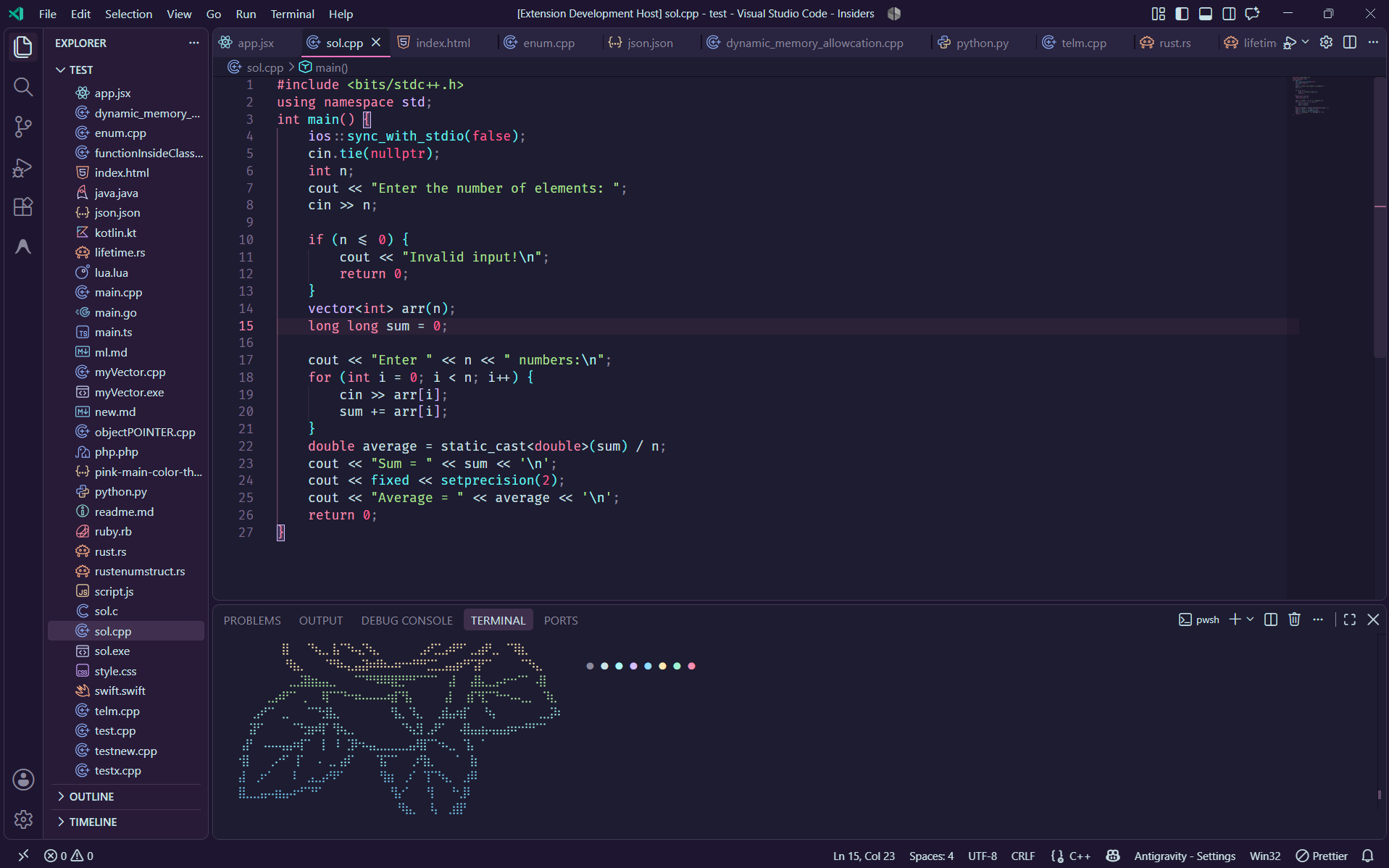Split the editor to the right
This screenshot has width=1389, height=868.
coord(1349,42)
